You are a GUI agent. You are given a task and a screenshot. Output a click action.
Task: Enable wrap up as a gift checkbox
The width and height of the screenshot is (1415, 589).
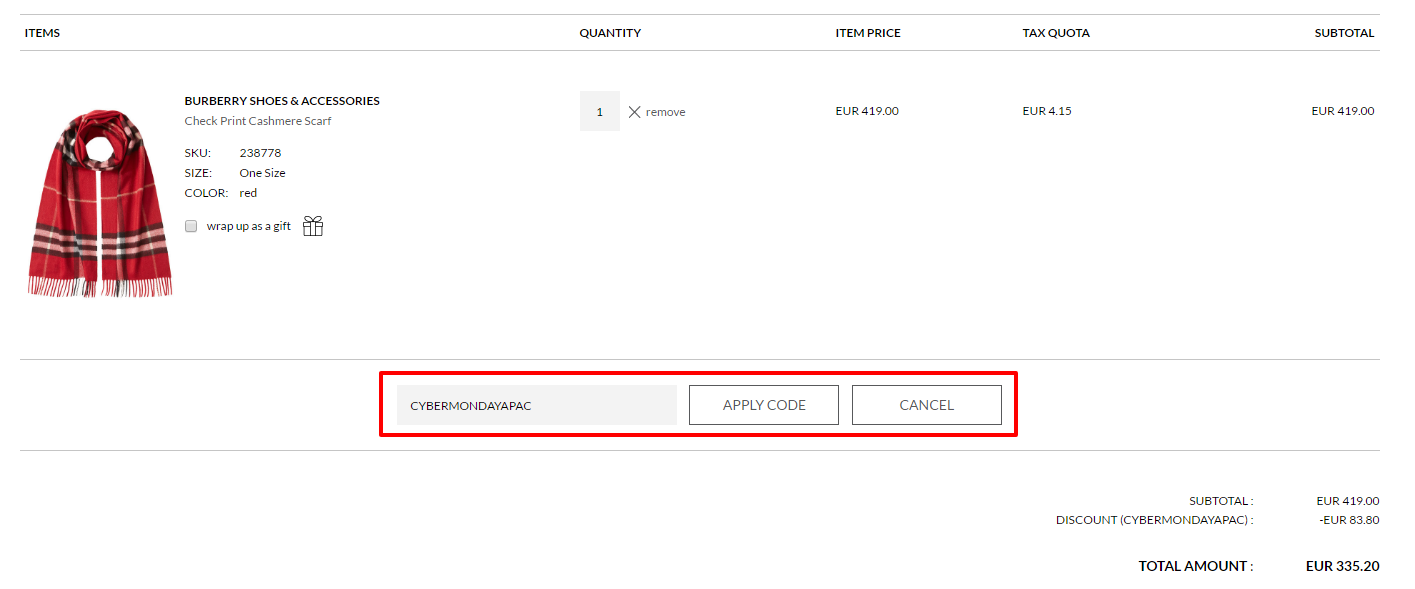191,226
